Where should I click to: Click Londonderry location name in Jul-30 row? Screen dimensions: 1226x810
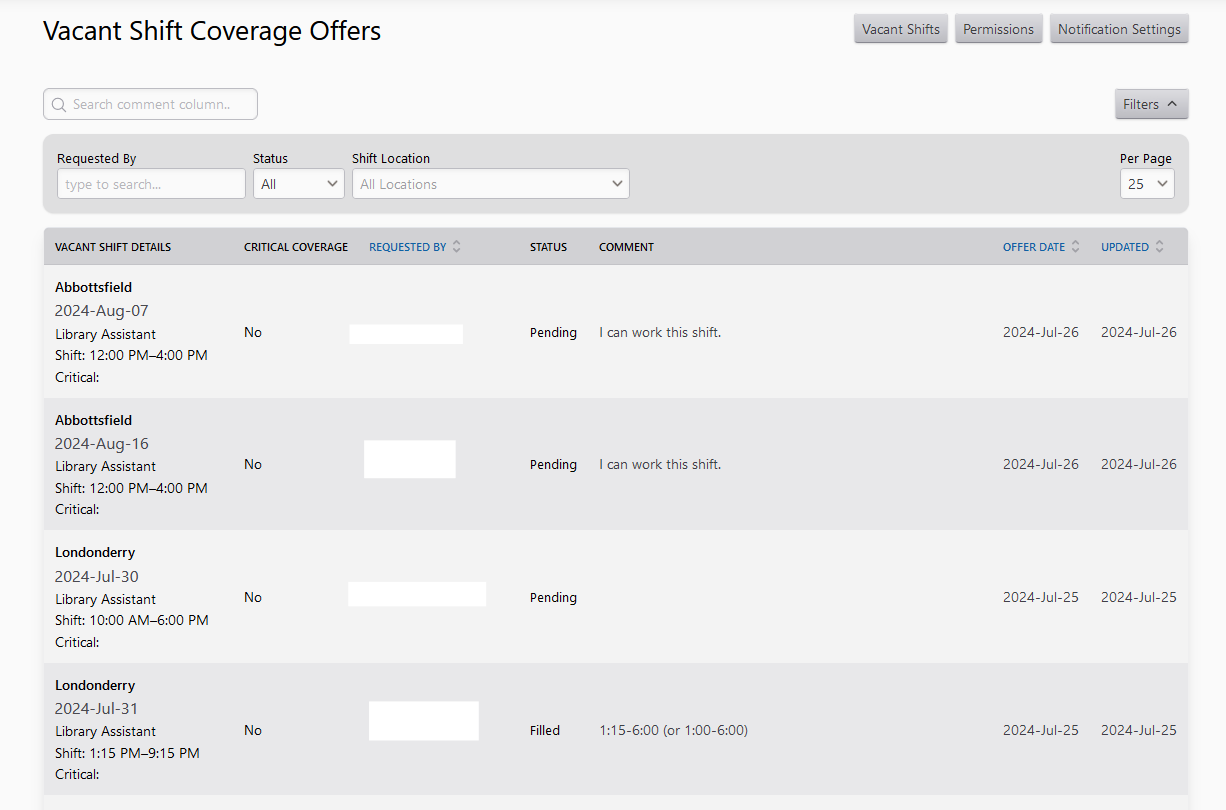[95, 552]
